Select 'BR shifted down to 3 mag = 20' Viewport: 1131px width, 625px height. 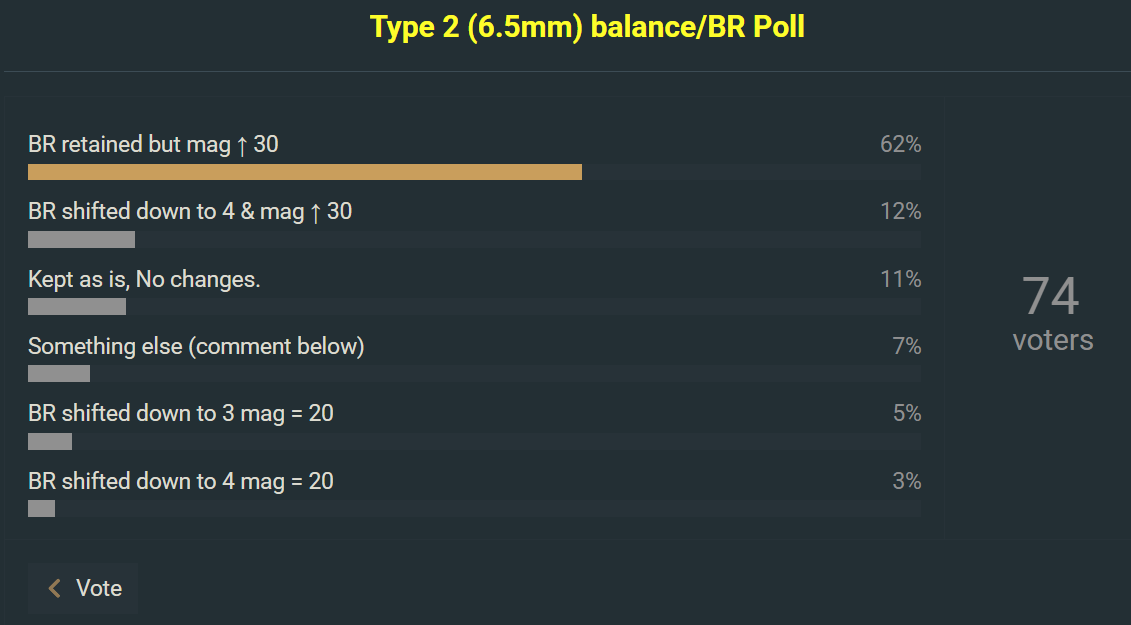pyautogui.click(x=181, y=413)
